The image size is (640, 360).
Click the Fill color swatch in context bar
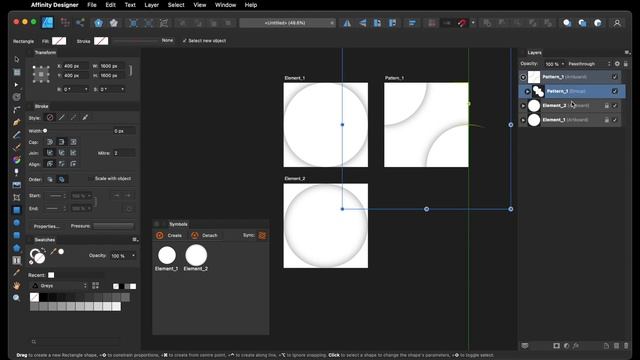tap(59, 41)
